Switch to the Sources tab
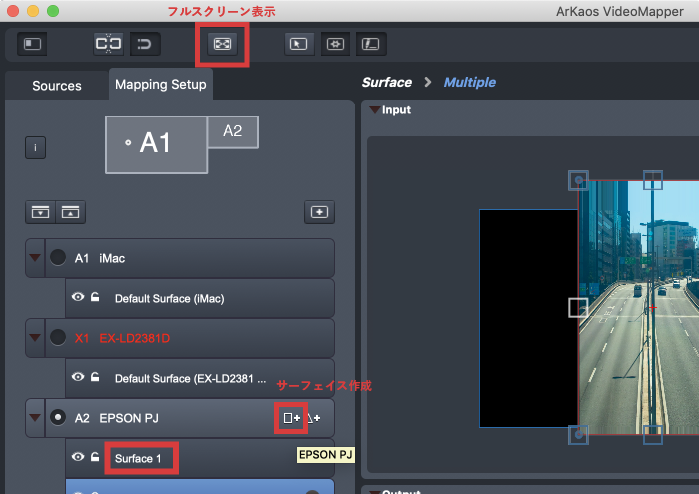 pyautogui.click(x=57, y=86)
